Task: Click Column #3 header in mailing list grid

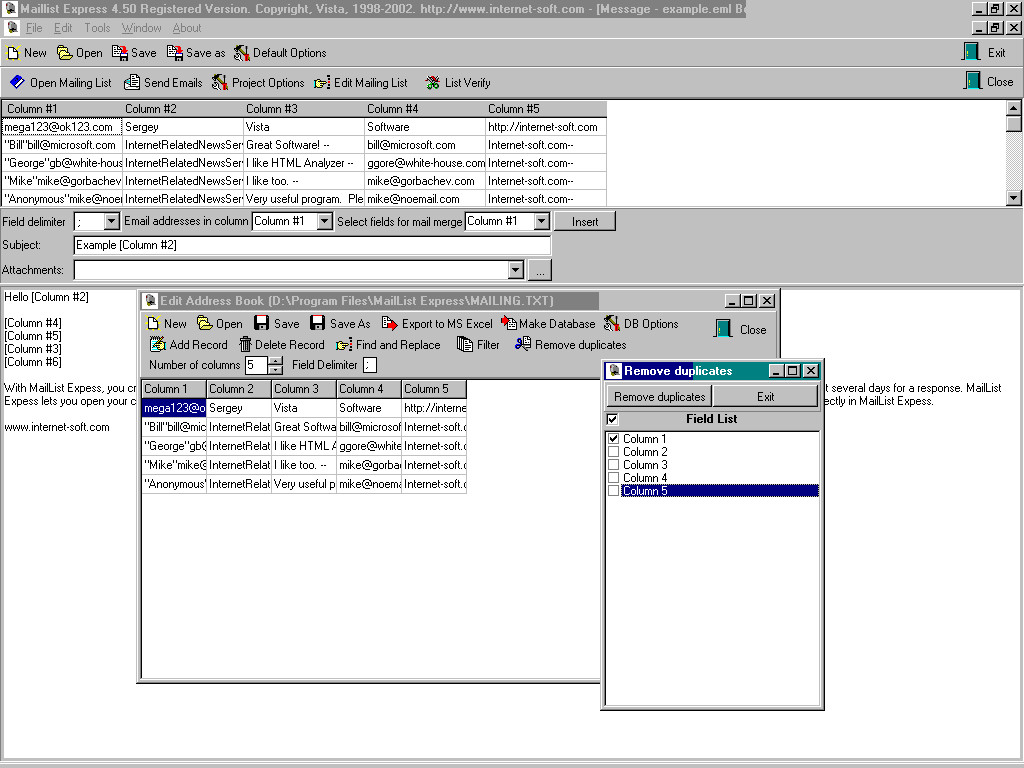Action: (304, 109)
